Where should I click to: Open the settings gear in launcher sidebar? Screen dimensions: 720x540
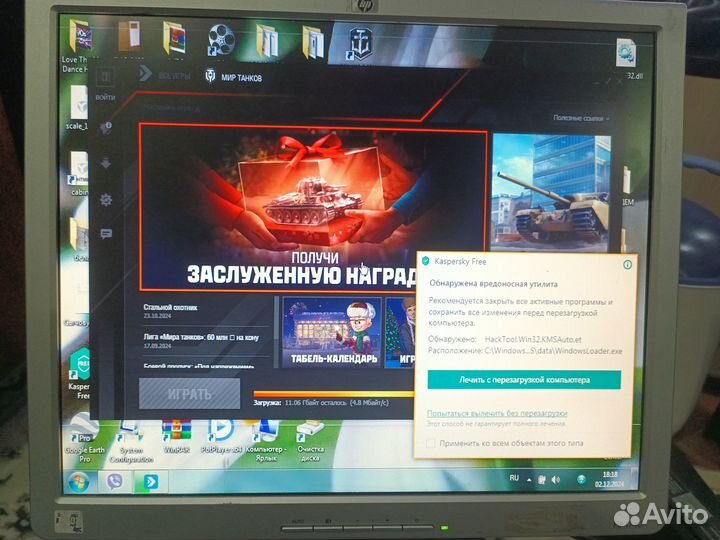[x=106, y=199]
